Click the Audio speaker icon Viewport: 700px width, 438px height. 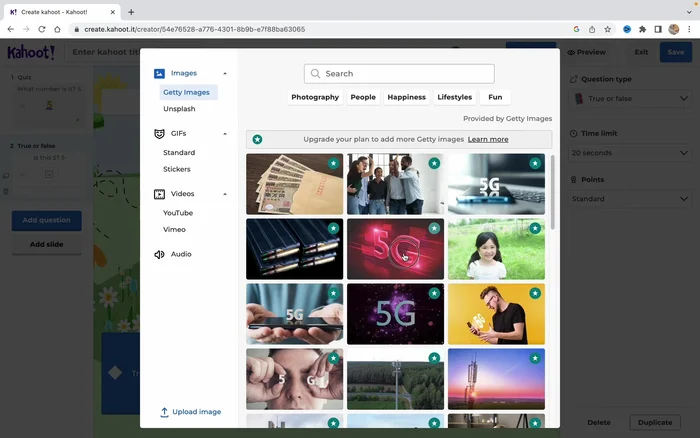point(160,254)
